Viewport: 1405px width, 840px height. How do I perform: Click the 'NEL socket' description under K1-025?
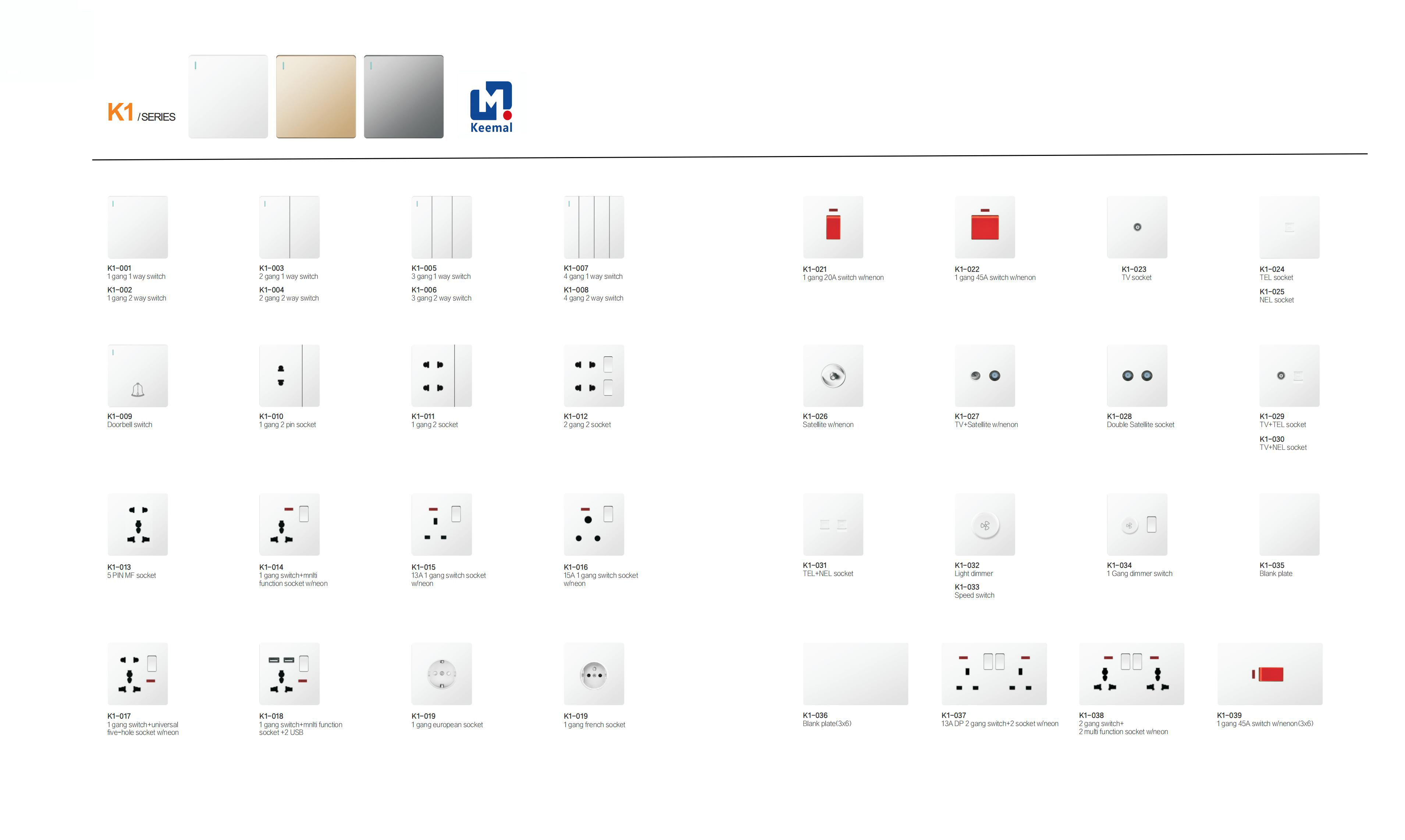point(1277,300)
